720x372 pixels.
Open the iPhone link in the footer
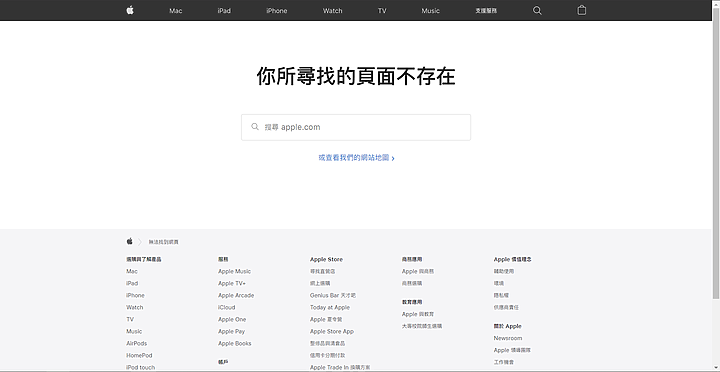(x=135, y=295)
